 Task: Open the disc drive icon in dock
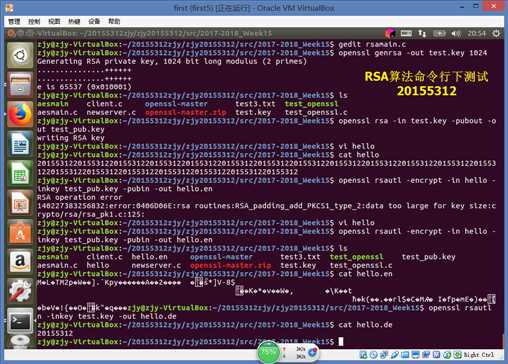pyautogui.click(x=20, y=342)
